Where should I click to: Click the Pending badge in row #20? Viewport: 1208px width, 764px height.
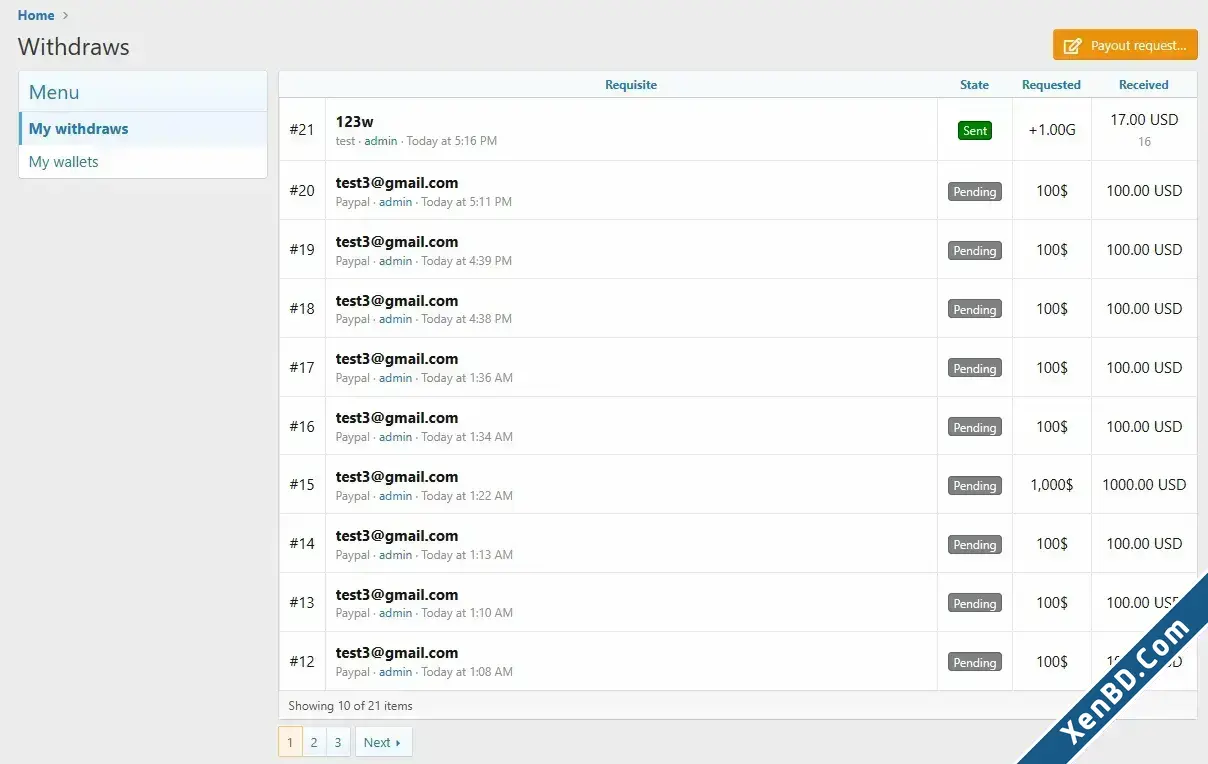975,192
